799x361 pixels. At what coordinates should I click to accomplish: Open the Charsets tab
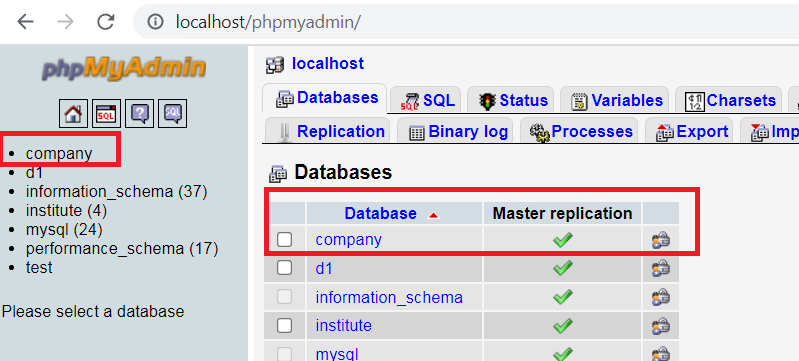729,100
